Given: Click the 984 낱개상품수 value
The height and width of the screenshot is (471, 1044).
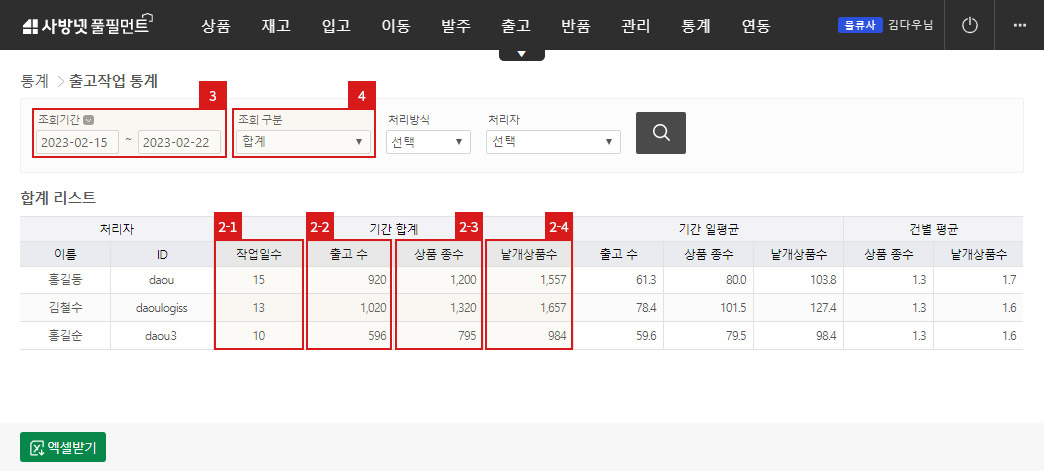Looking at the screenshot, I should click(x=556, y=336).
